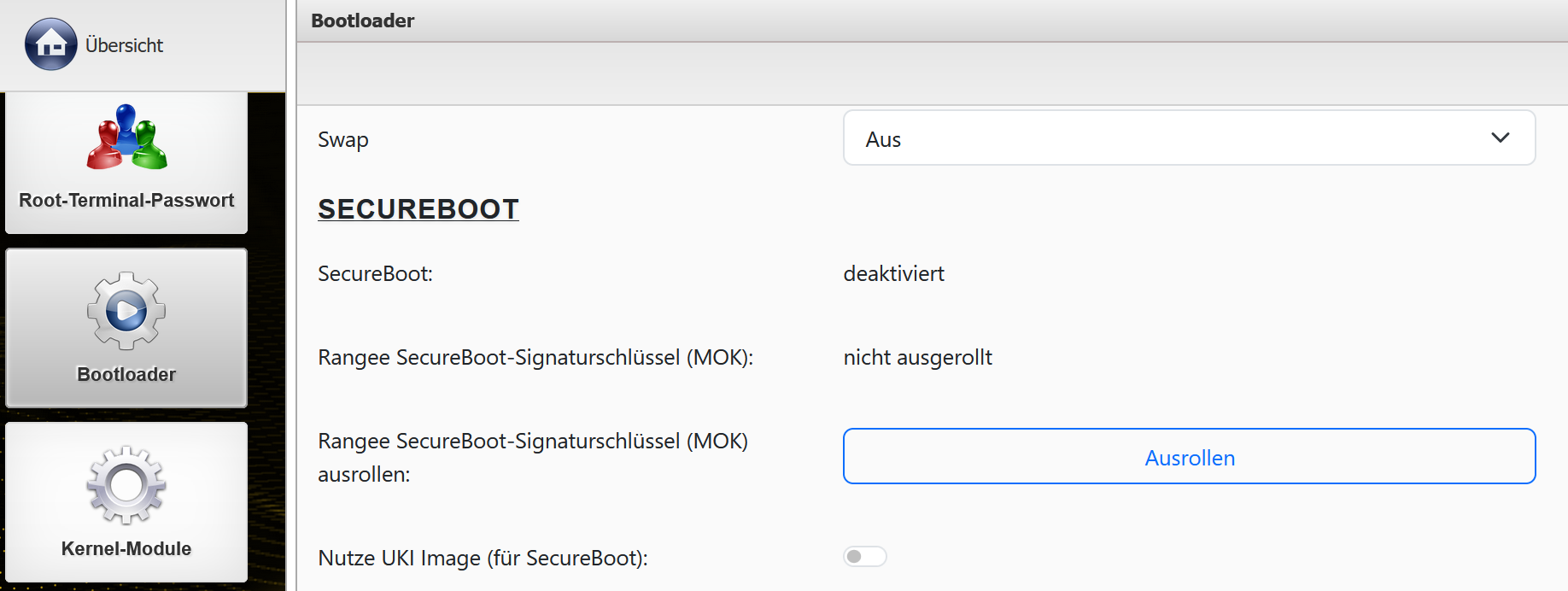Click the Rangee SecureBoot-Signaturschlüssel (MOK): status label
Screen dimensions: 1568x591
click(535, 357)
